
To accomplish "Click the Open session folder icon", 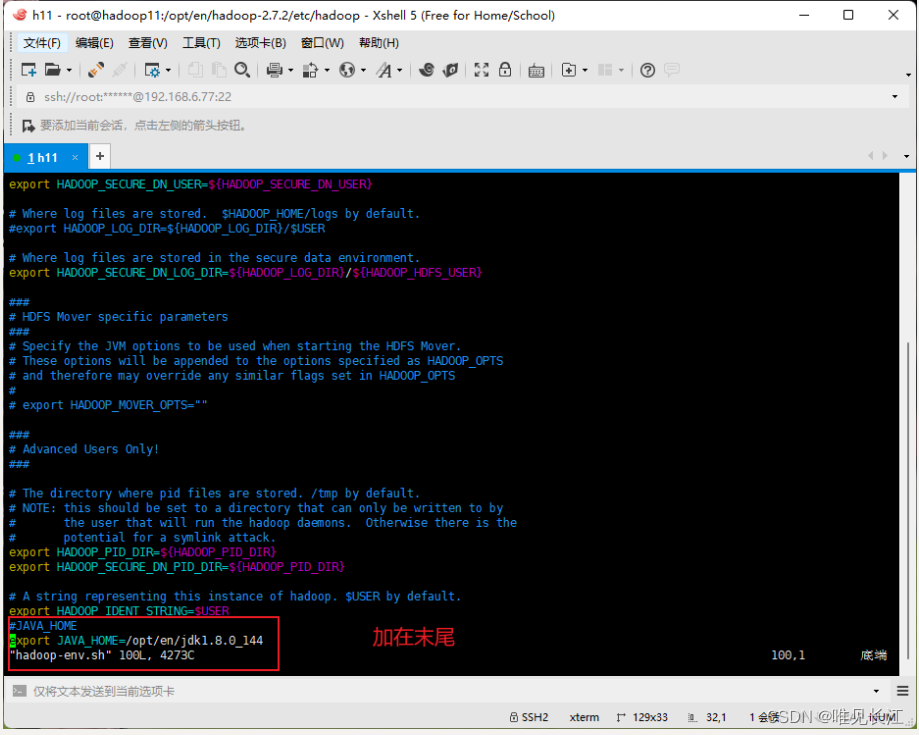I will tap(53, 70).
